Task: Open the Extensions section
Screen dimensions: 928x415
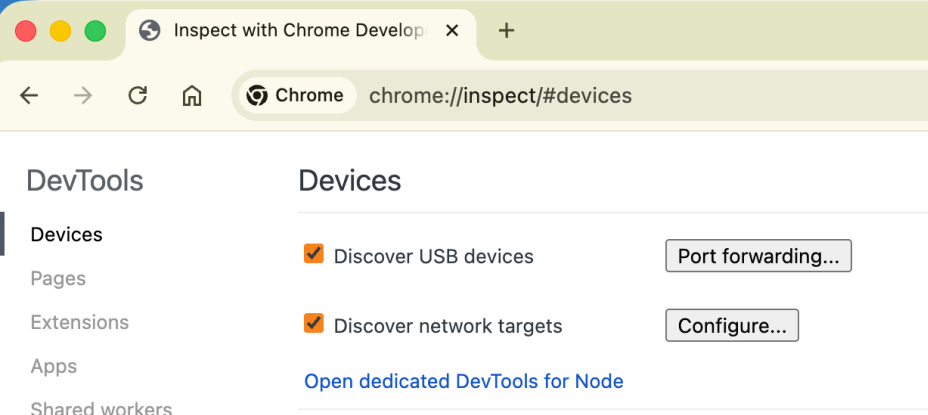Action: [79, 322]
